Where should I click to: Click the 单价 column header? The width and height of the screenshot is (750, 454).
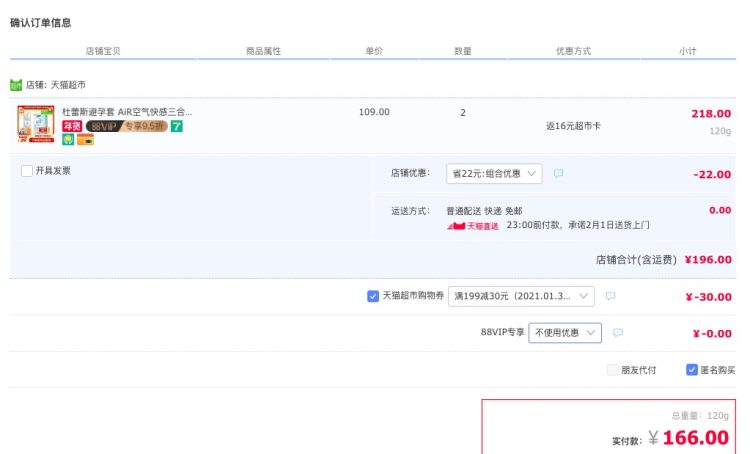(x=374, y=51)
